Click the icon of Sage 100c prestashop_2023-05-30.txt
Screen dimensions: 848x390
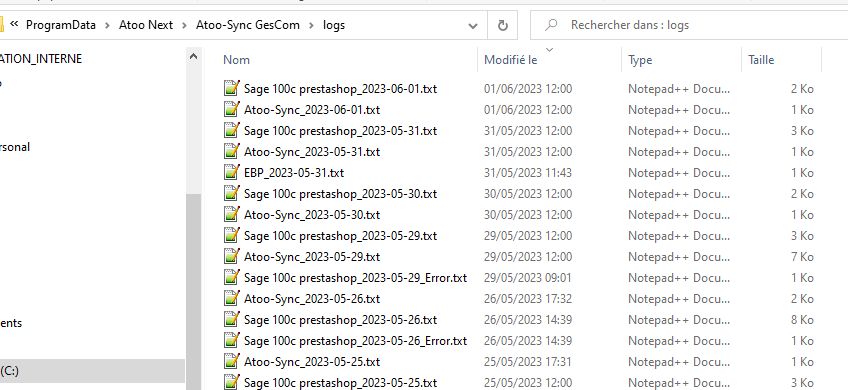[231, 193]
